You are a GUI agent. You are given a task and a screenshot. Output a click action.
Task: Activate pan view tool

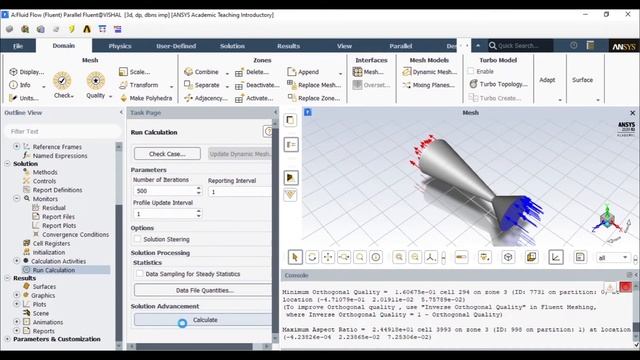point(328,257)
